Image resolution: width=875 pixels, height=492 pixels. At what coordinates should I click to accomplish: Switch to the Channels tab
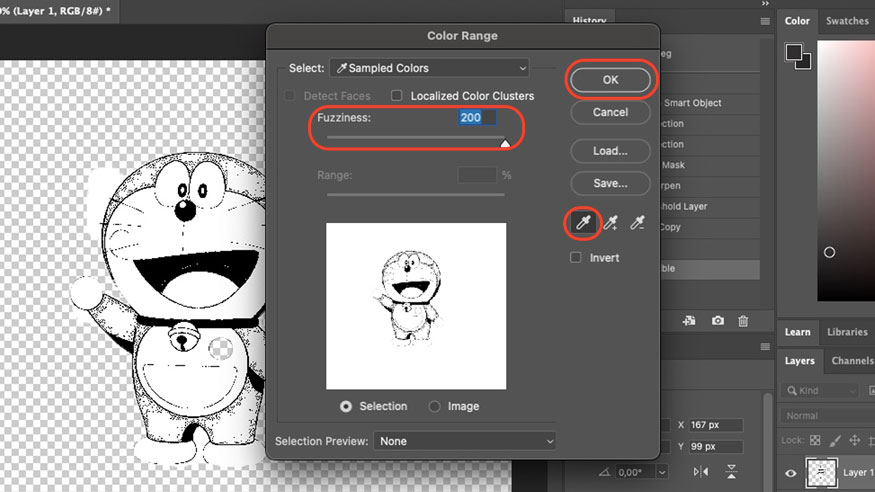coord(852,361)
